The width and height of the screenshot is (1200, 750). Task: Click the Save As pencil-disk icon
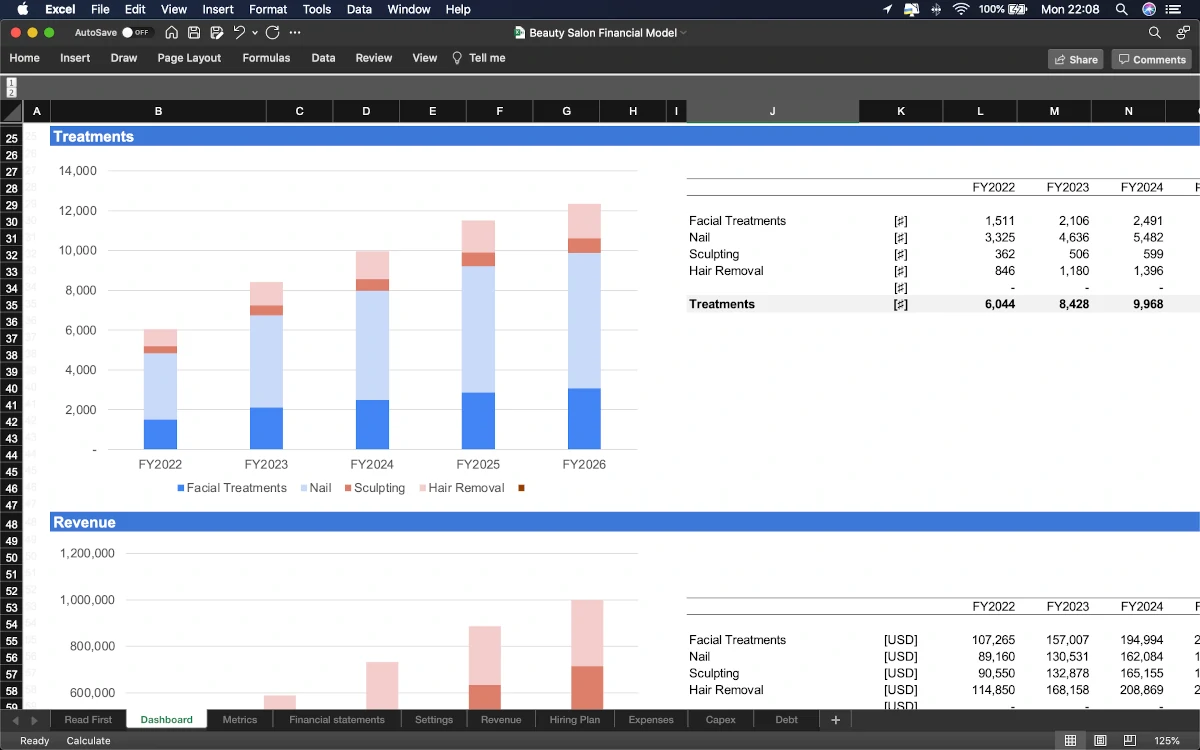coord(216,33)
